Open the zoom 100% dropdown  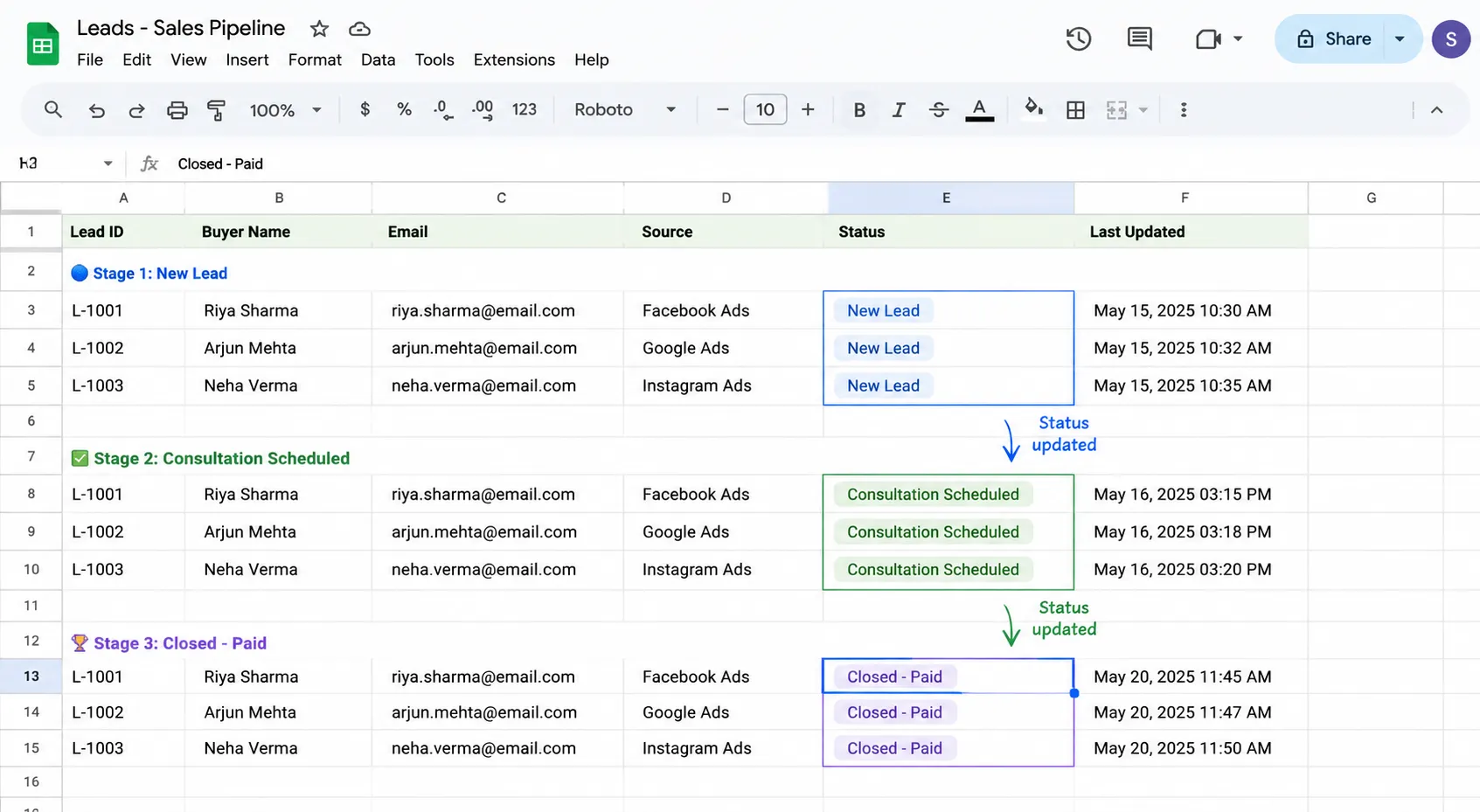pyautogui.click(x=286, y=110)
